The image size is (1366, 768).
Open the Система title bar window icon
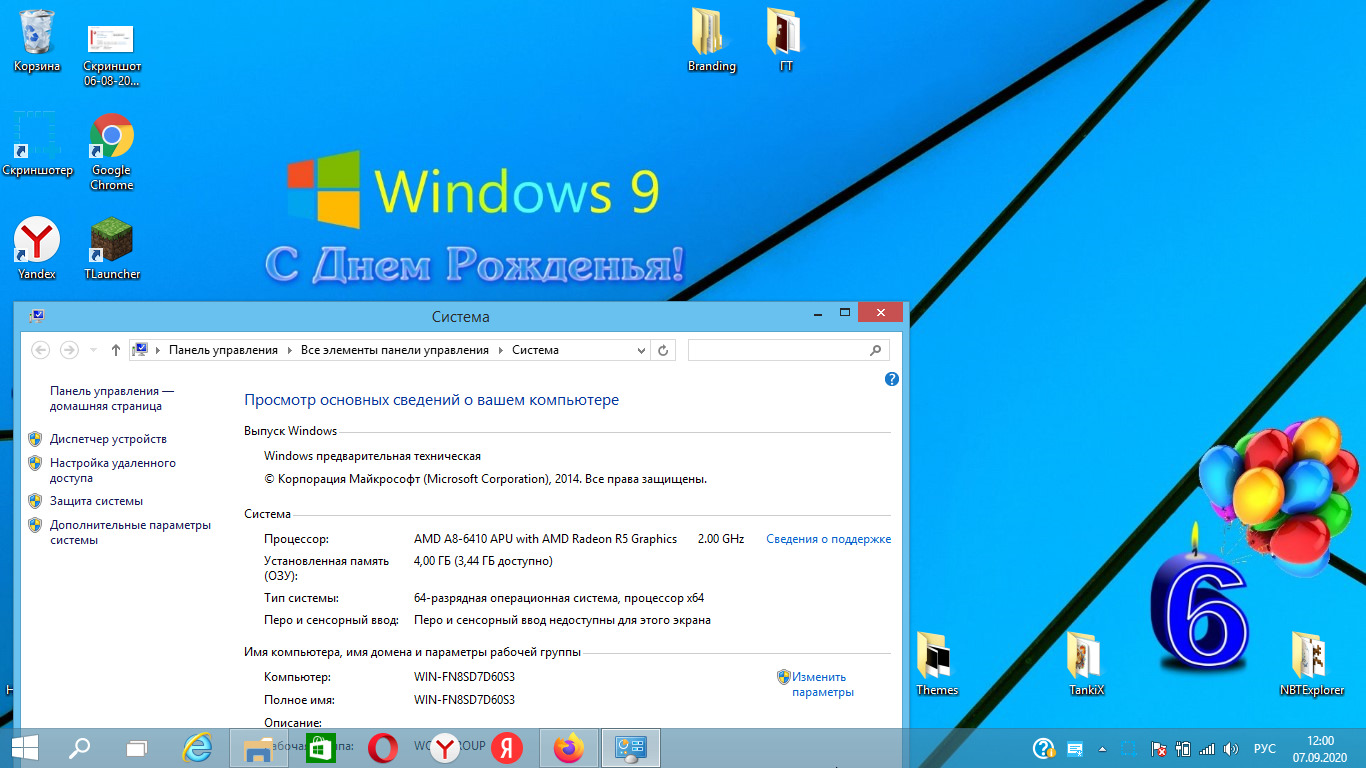click(x=37, y=316)
